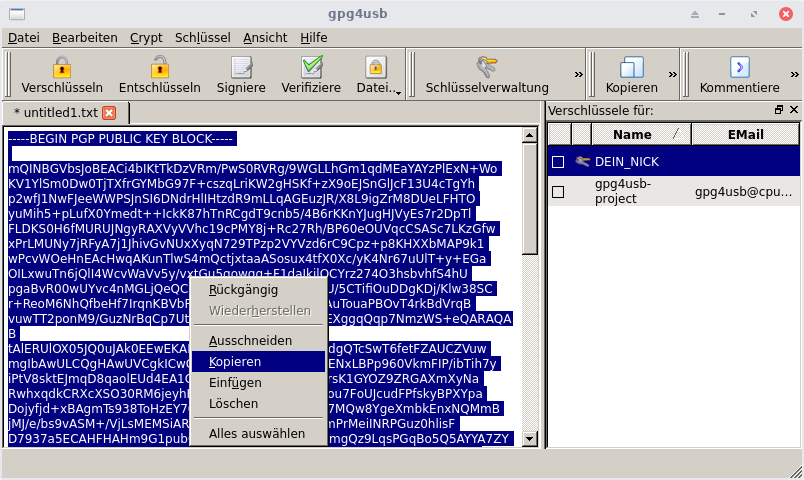Close the Verschlüssele für panel
The height and width of the screenshot is (480, 804).
[794, 110]
